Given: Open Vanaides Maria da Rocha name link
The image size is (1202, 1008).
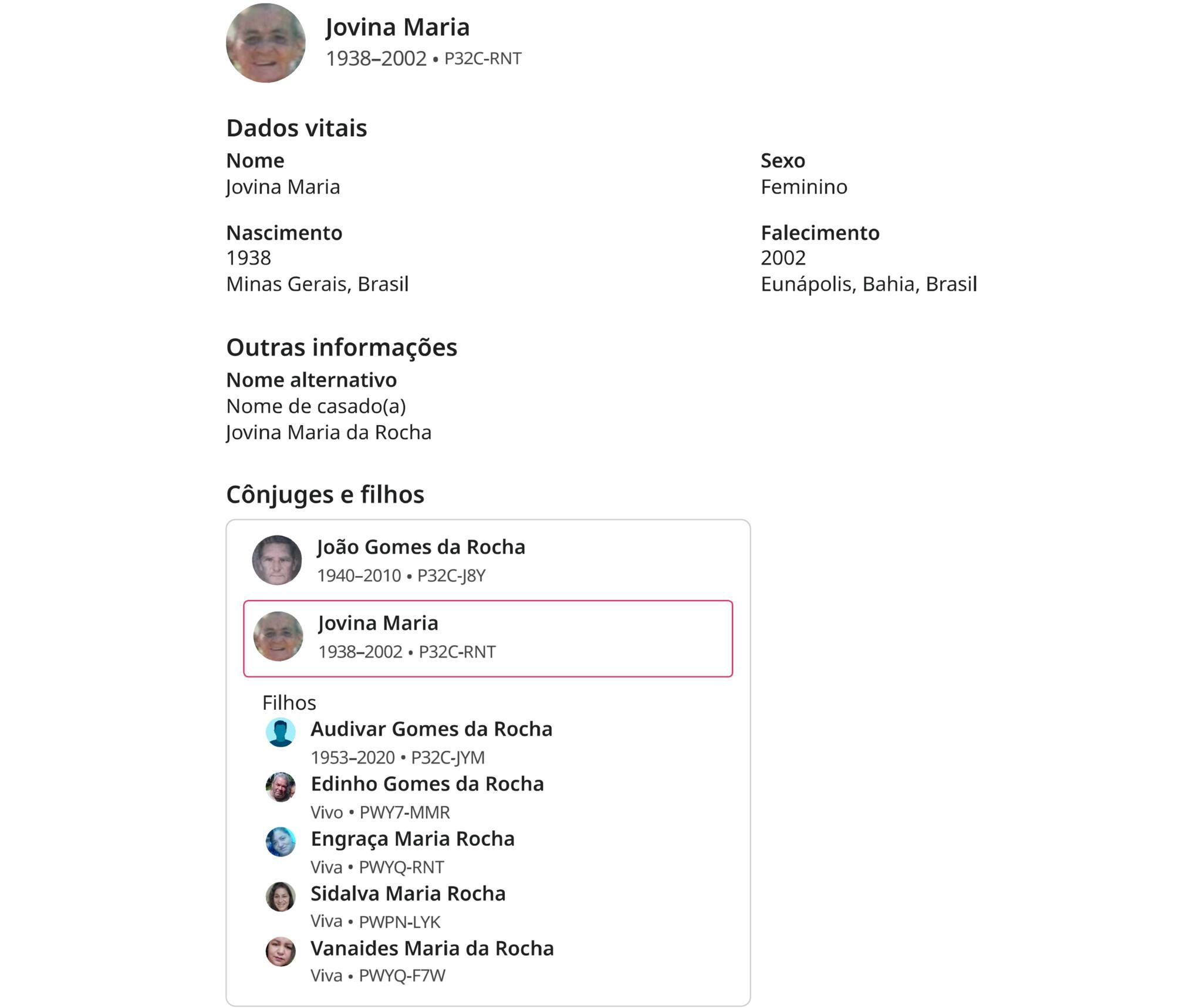Looking at the screenshot, I should pyautogui.click(x=432, y=948).
